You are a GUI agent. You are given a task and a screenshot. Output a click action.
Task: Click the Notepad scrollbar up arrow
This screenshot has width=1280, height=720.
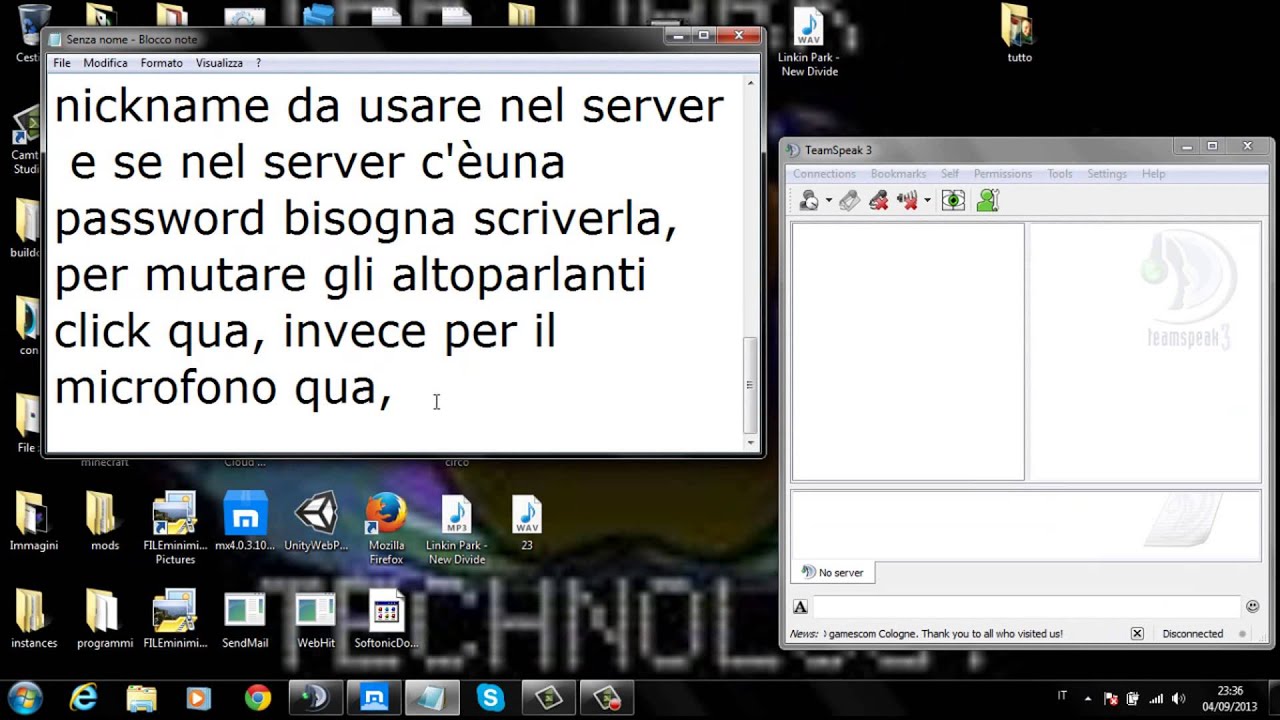pos(750,84)
